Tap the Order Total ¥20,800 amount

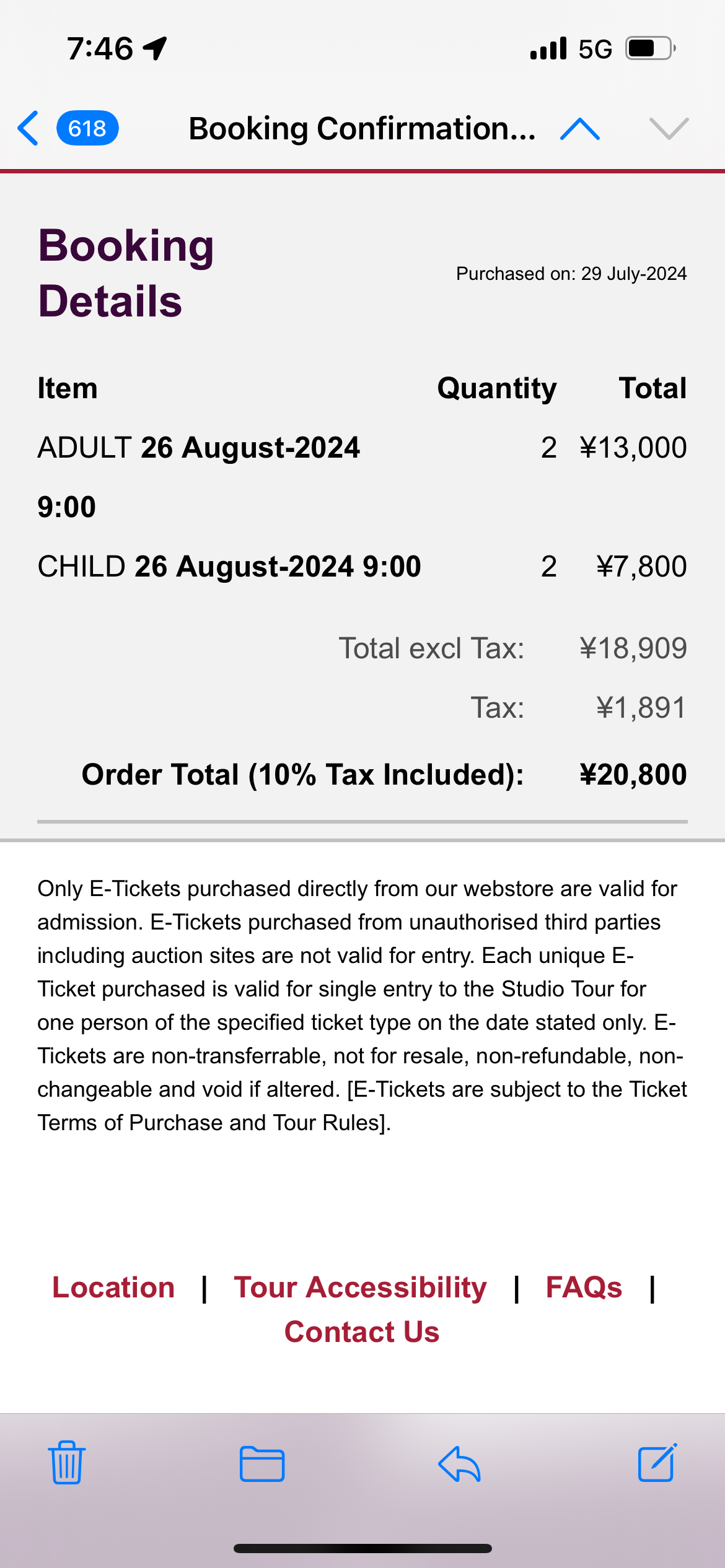click(633, 775)
